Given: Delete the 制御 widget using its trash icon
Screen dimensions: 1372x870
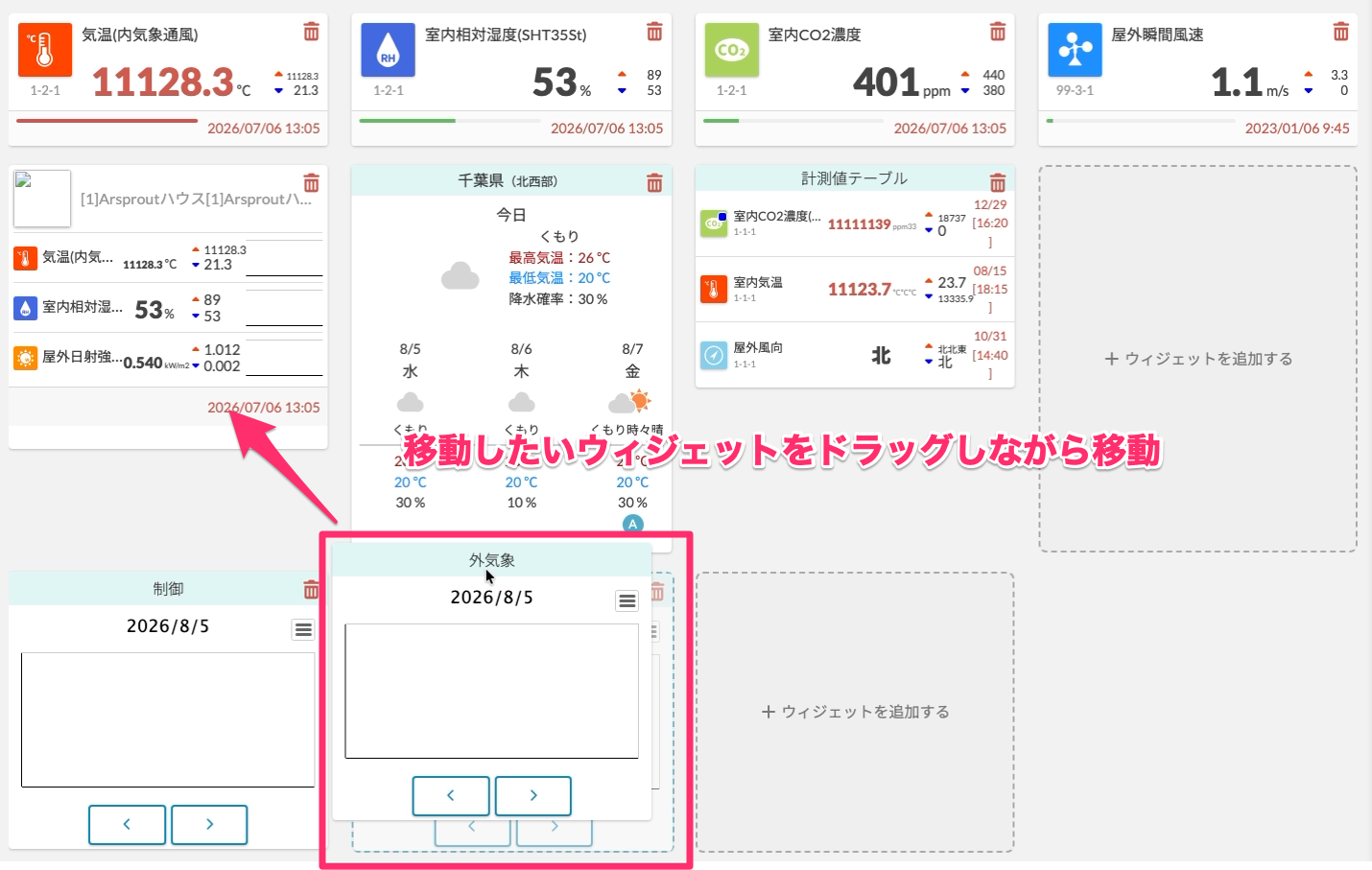Looking at the screenshot, I should [311, 590].
